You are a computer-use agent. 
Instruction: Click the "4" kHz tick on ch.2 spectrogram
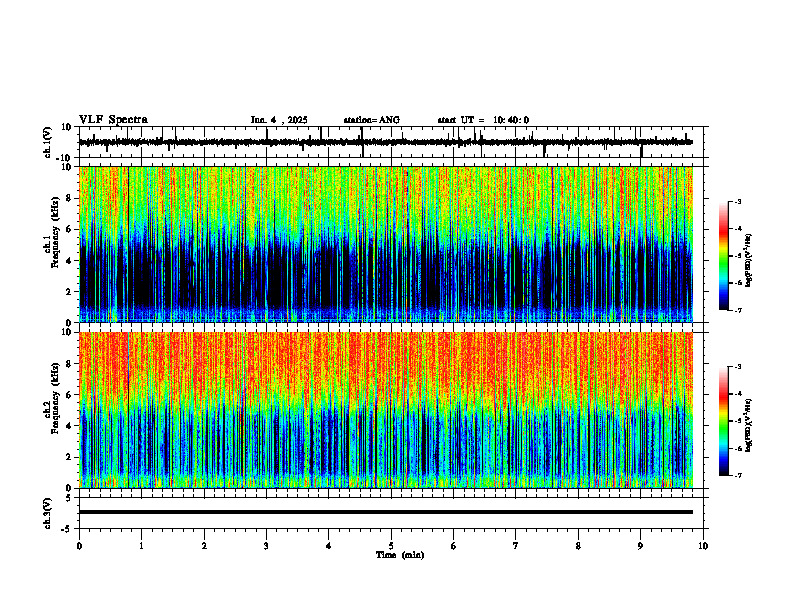coord(70,426)
